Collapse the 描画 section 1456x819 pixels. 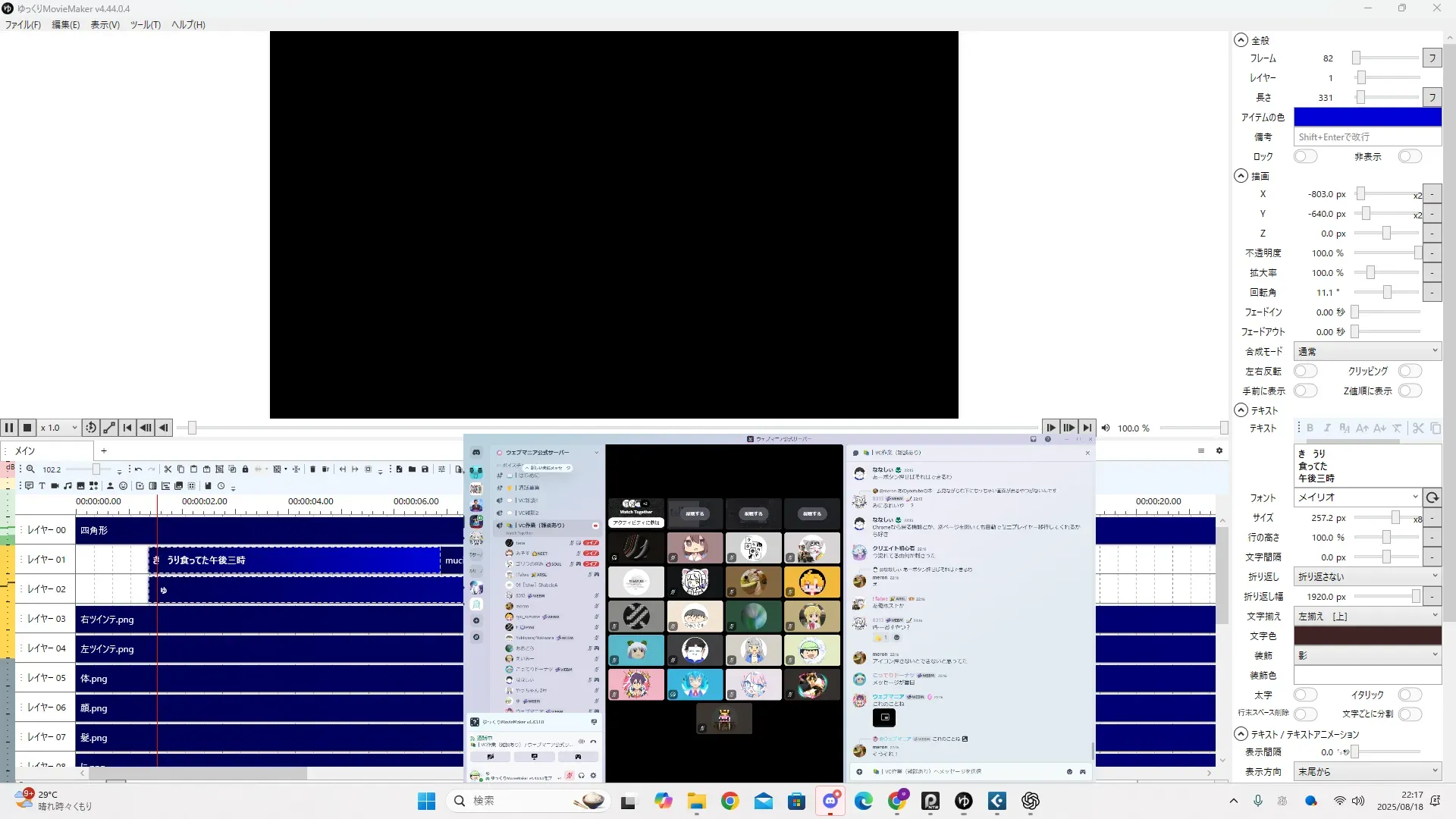[1241, 176]
